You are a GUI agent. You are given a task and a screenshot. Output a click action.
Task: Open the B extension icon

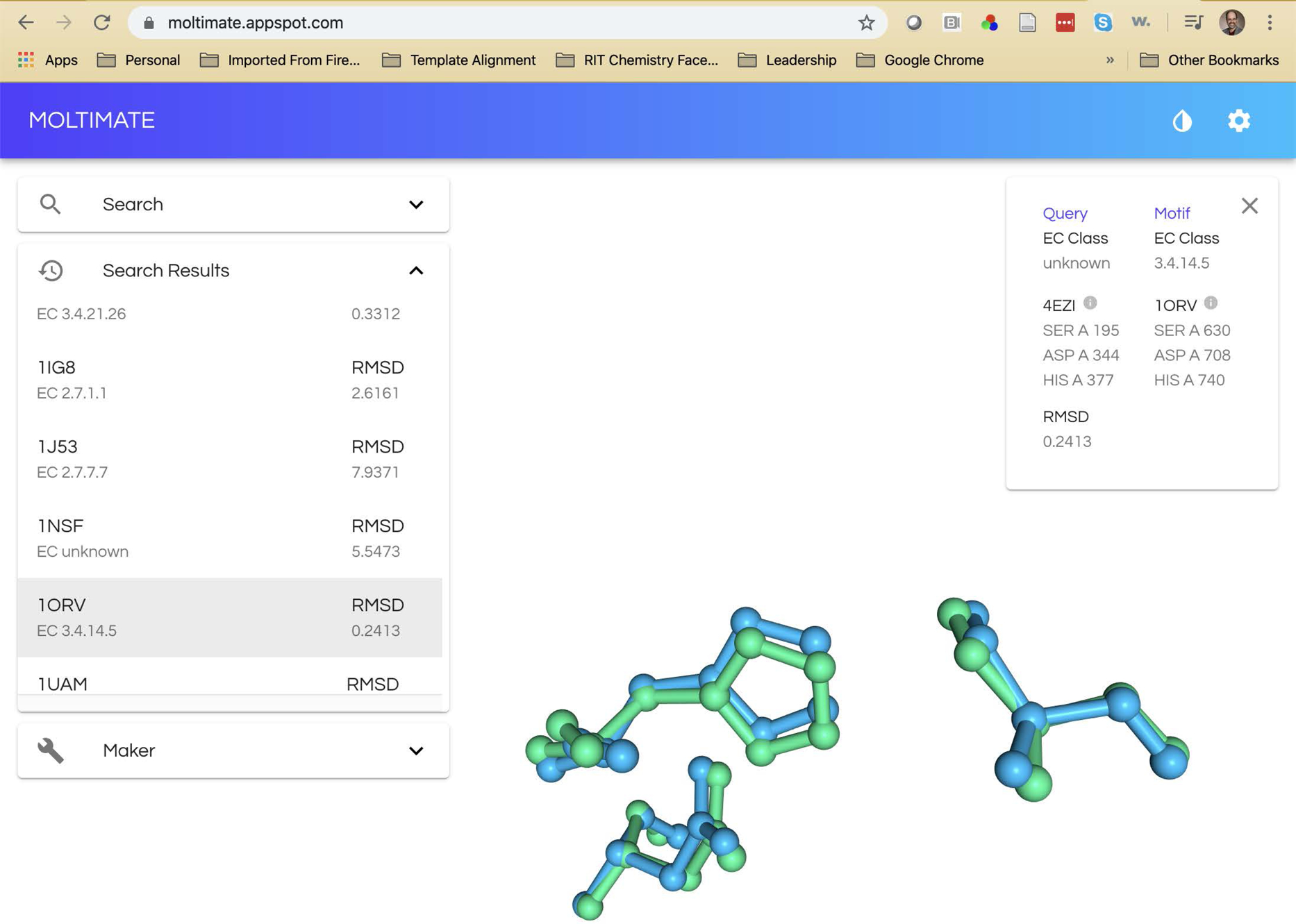click(x=952, y=22)
